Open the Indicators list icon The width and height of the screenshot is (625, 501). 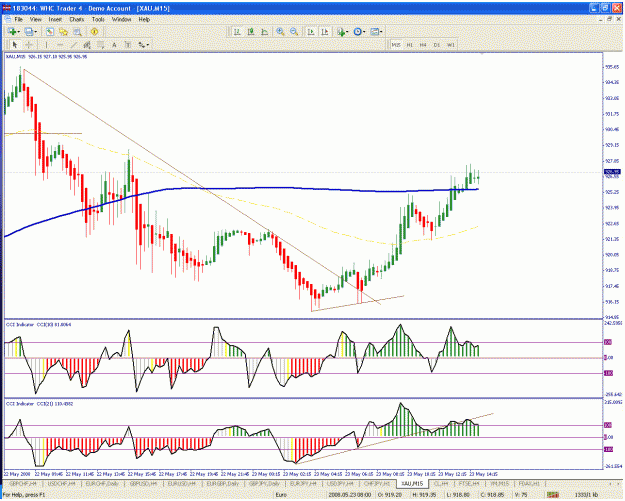coord(341,32)
